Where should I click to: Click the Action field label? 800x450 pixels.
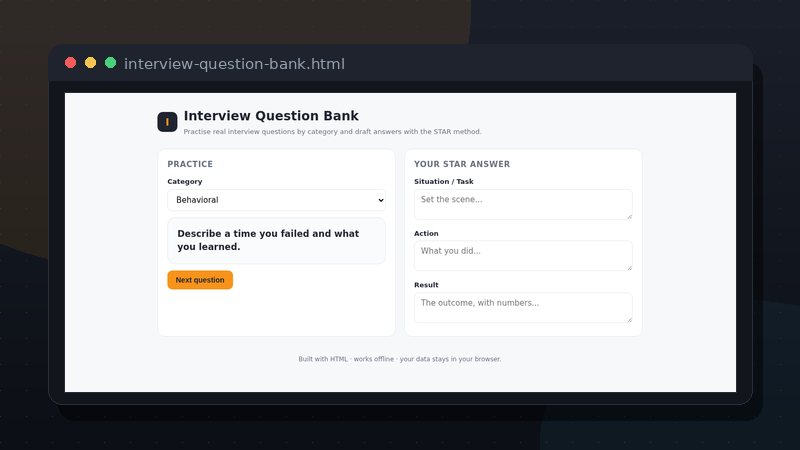click(426, 234)
